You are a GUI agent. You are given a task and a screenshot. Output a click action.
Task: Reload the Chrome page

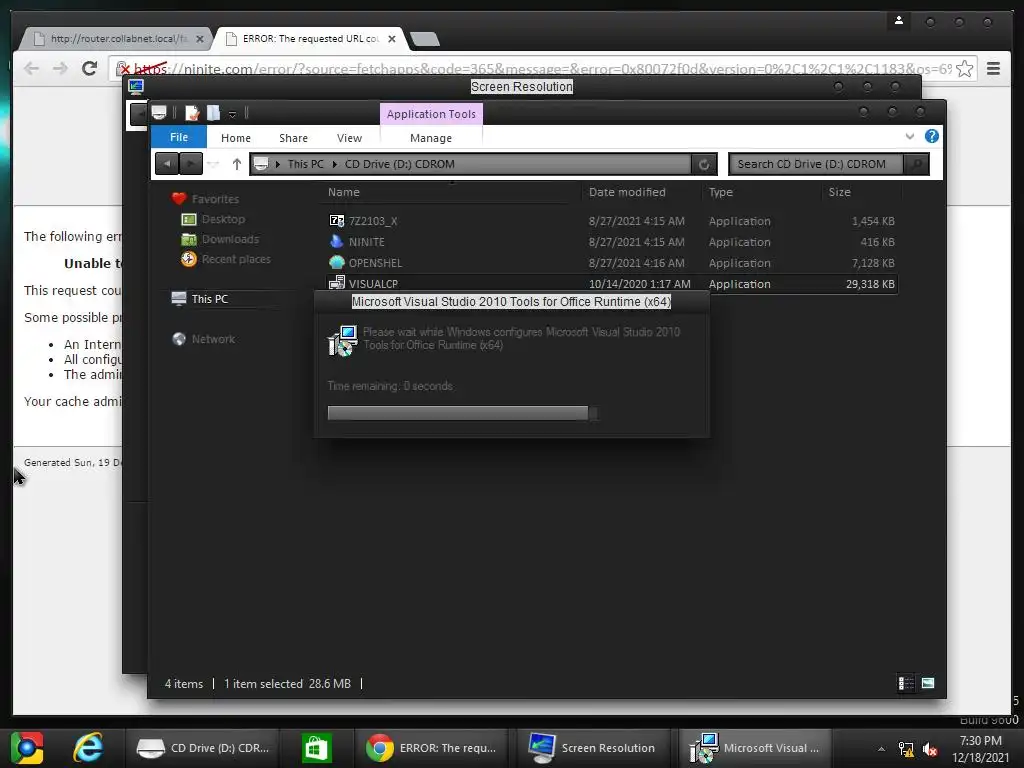[89, 68]
